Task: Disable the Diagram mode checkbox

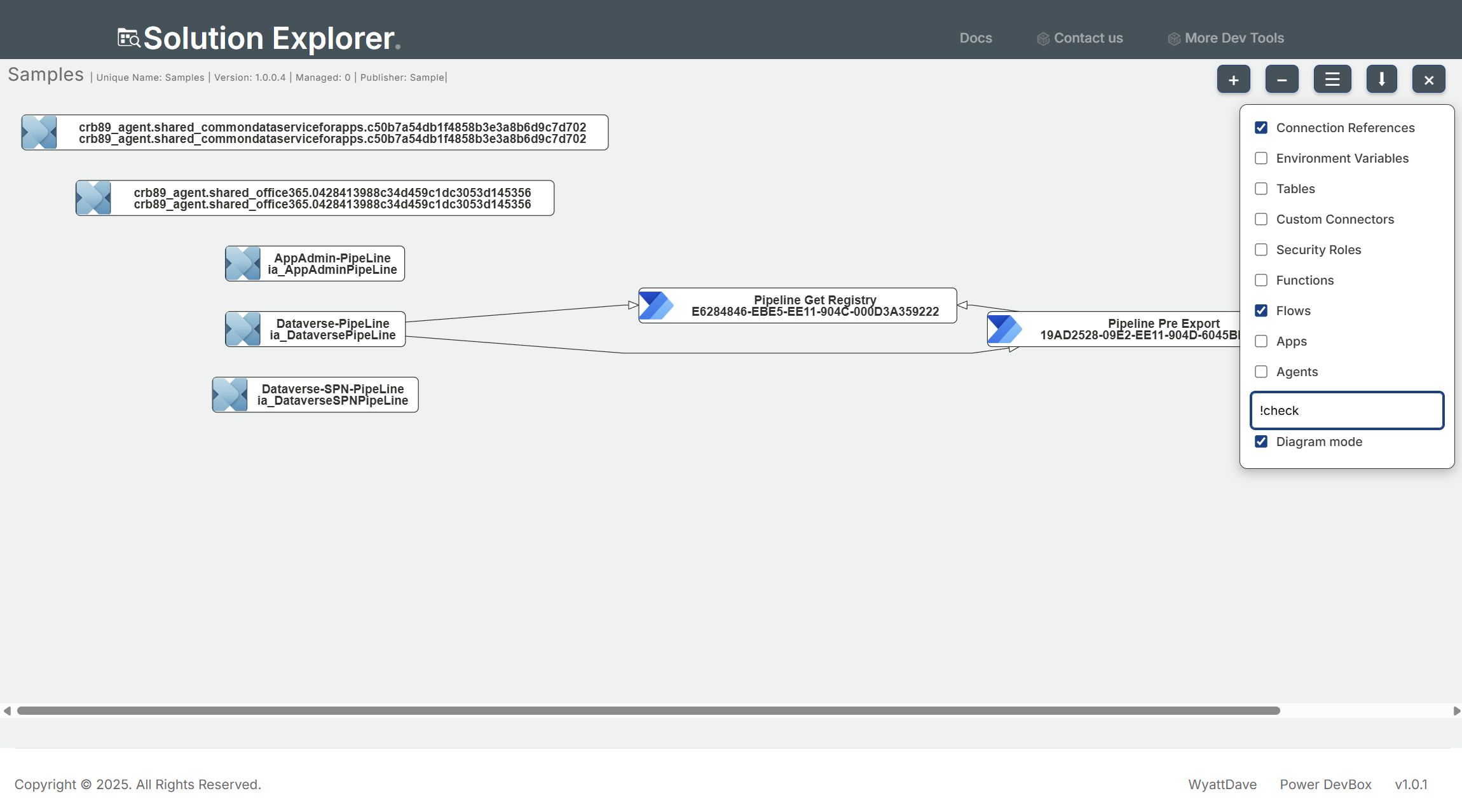Action: pyautogui.click(x=1261, y=442)
